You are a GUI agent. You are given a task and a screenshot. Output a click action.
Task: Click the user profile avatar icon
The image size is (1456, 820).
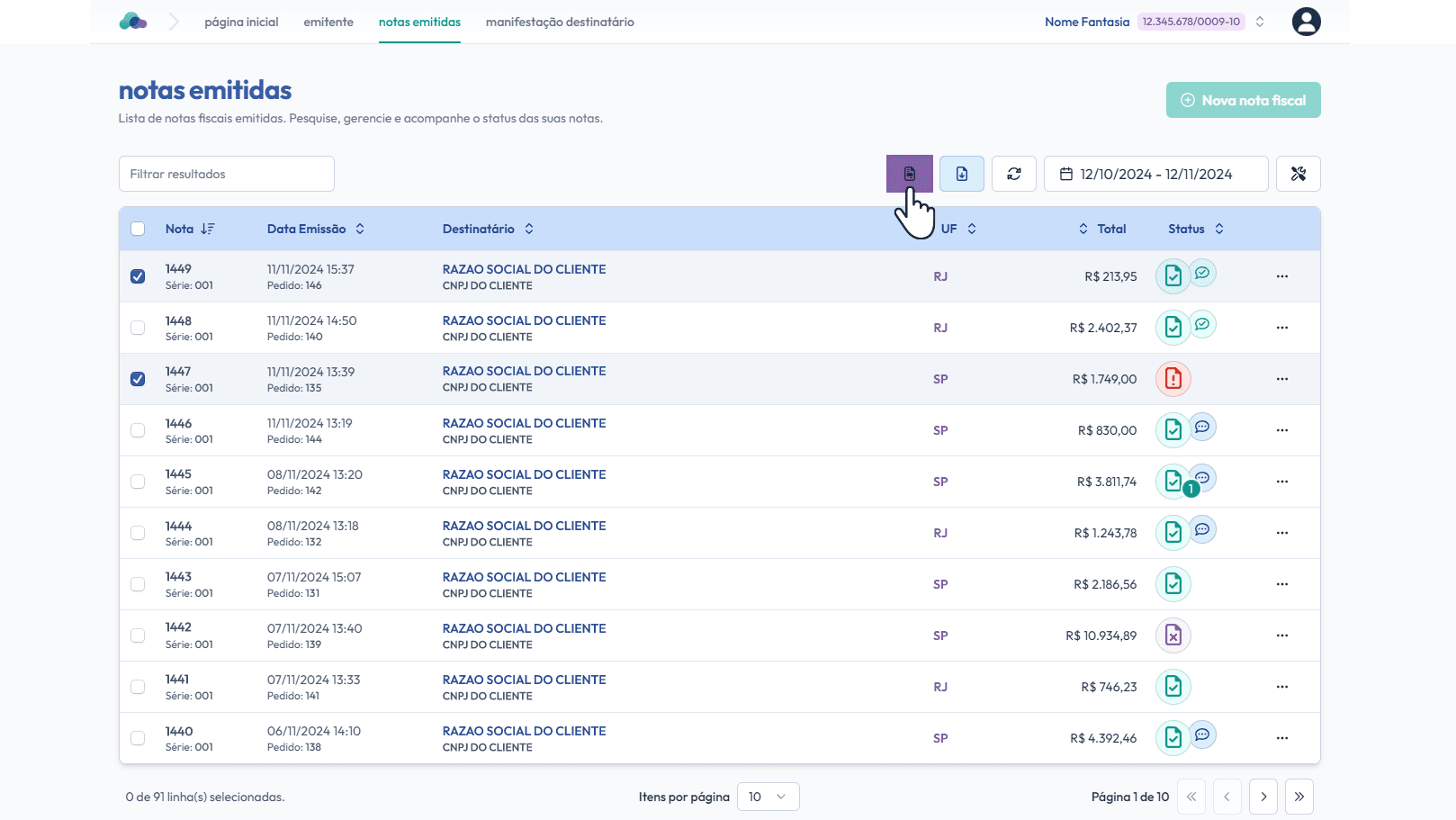coord(1306,22)
